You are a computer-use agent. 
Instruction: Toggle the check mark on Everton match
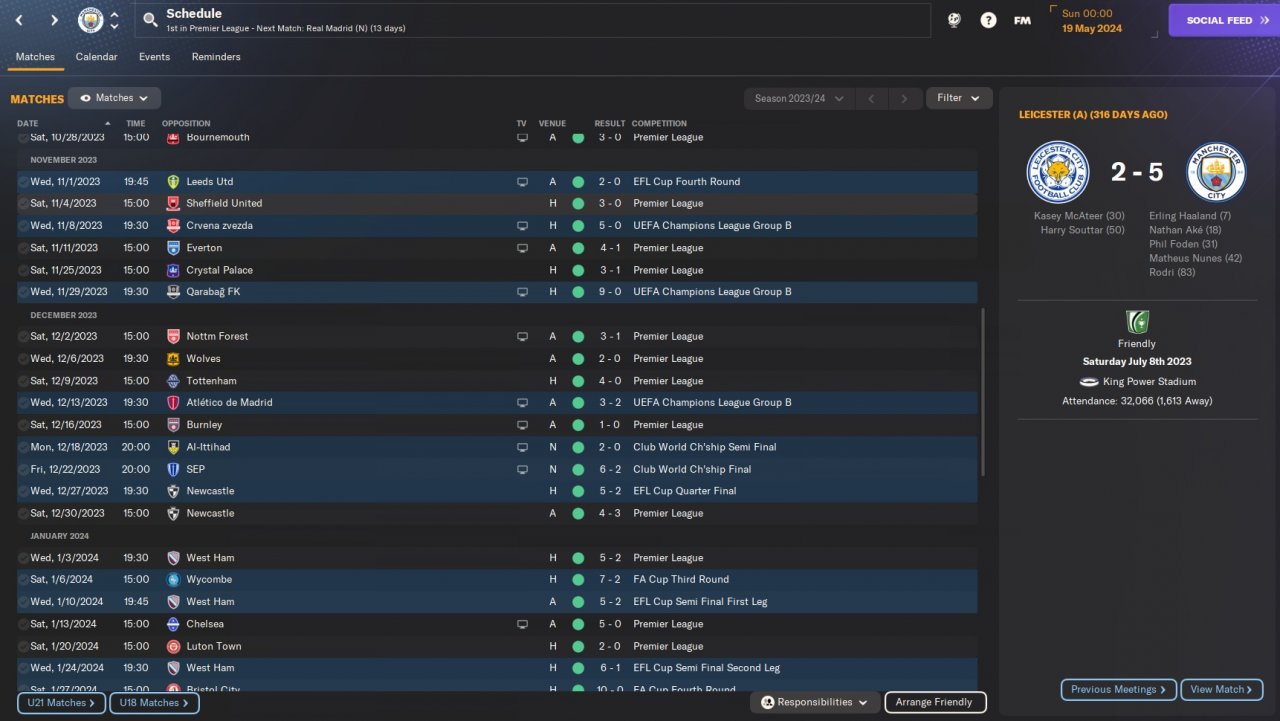pyautogui.click(x=23, y=248)
